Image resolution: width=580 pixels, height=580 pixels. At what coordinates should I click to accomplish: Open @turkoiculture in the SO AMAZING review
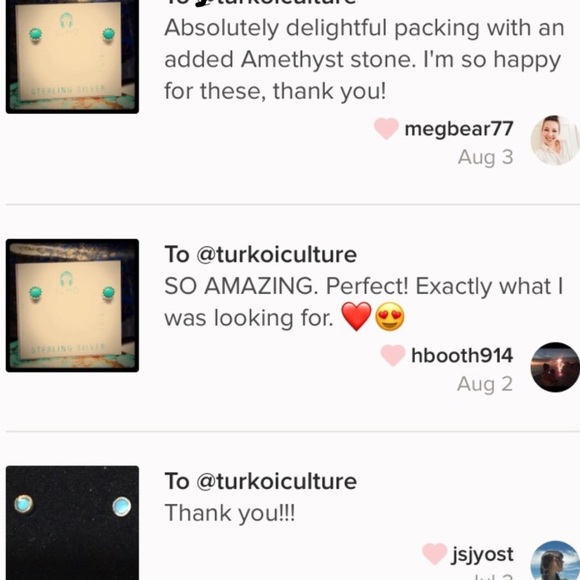[x=276, y=254]
